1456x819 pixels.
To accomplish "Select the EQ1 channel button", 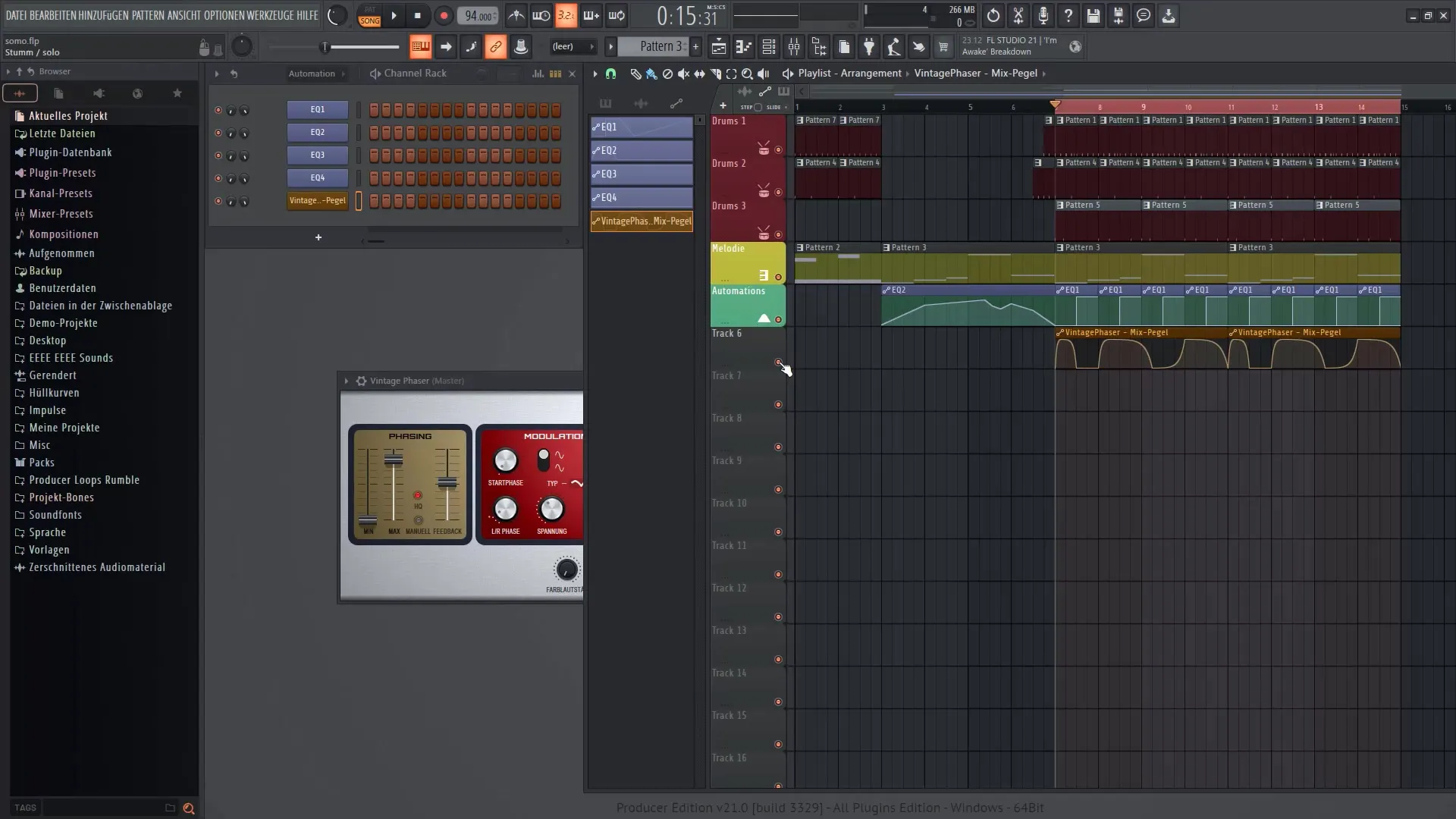I will (x=318, y=110).
